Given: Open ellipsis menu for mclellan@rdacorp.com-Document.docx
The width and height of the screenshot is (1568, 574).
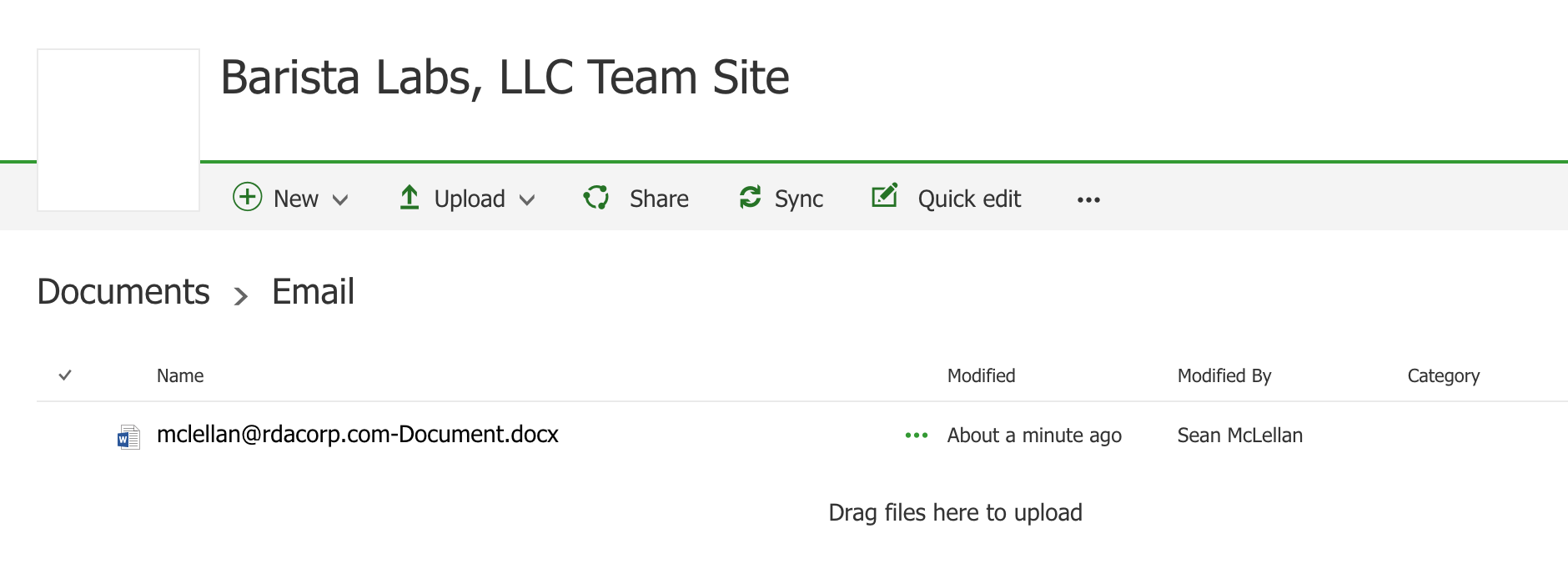Looking at the screenshot, I should coord(917,435).
